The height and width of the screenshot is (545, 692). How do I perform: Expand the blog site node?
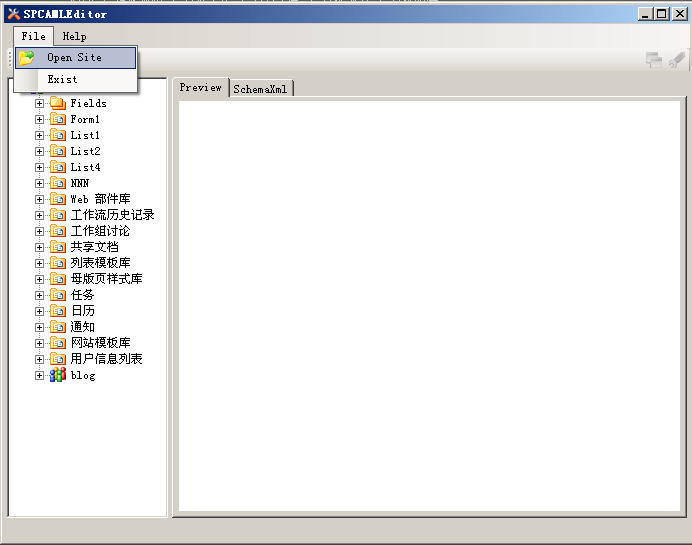click(x=39, y=376)
